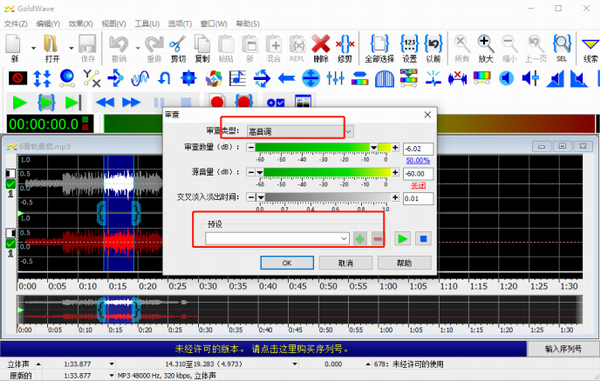Open the arrow before 678: 未经许可的使用
The image size is (600, 381).
point(368,364)
